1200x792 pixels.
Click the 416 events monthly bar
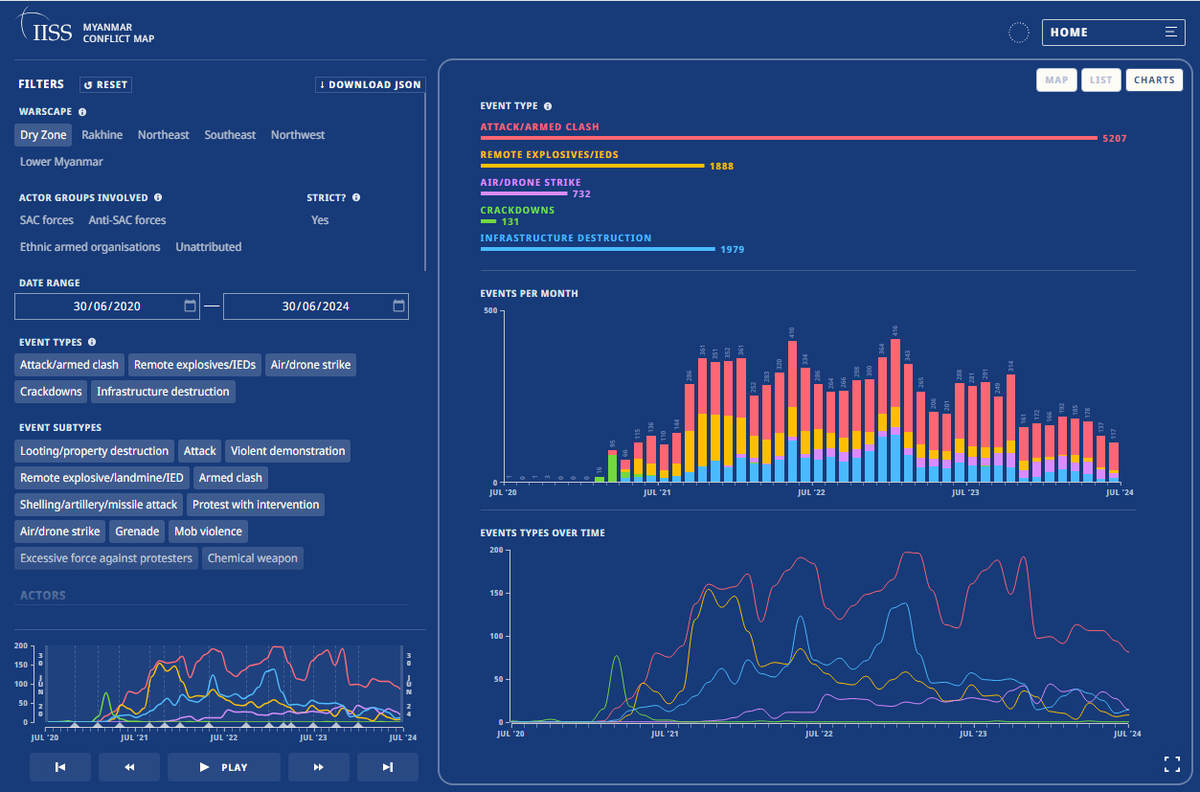[896, 410]
